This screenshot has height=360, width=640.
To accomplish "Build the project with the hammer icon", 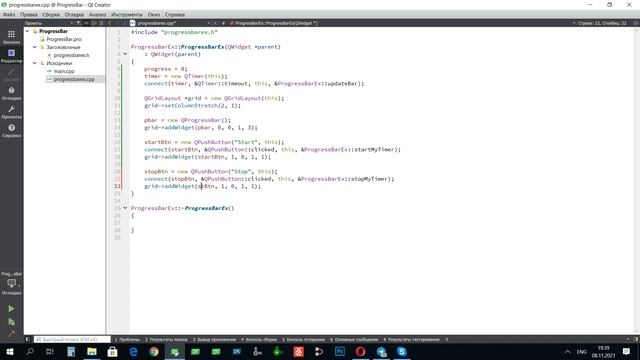I will pyautogui.click(x=11, y=333).
